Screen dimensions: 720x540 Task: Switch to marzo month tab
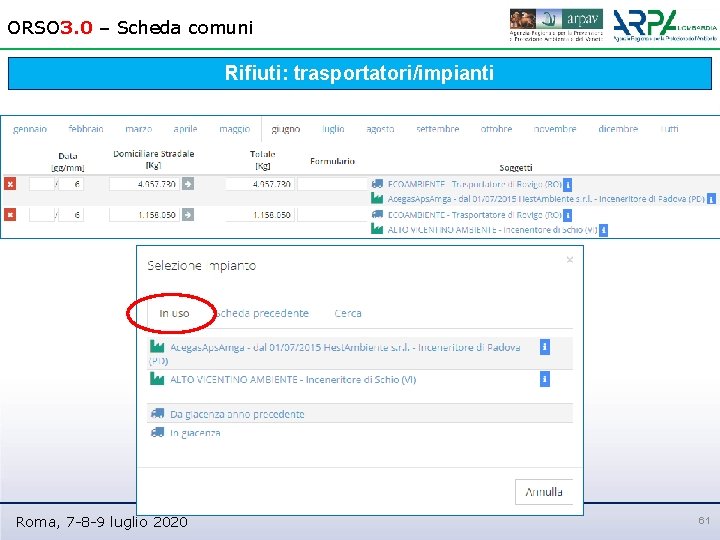click(x=139, y=129)
